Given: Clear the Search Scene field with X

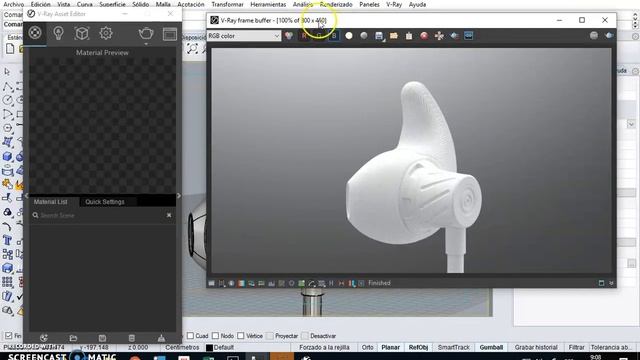Looking at the screenshot, I should [x=169, y=215].
